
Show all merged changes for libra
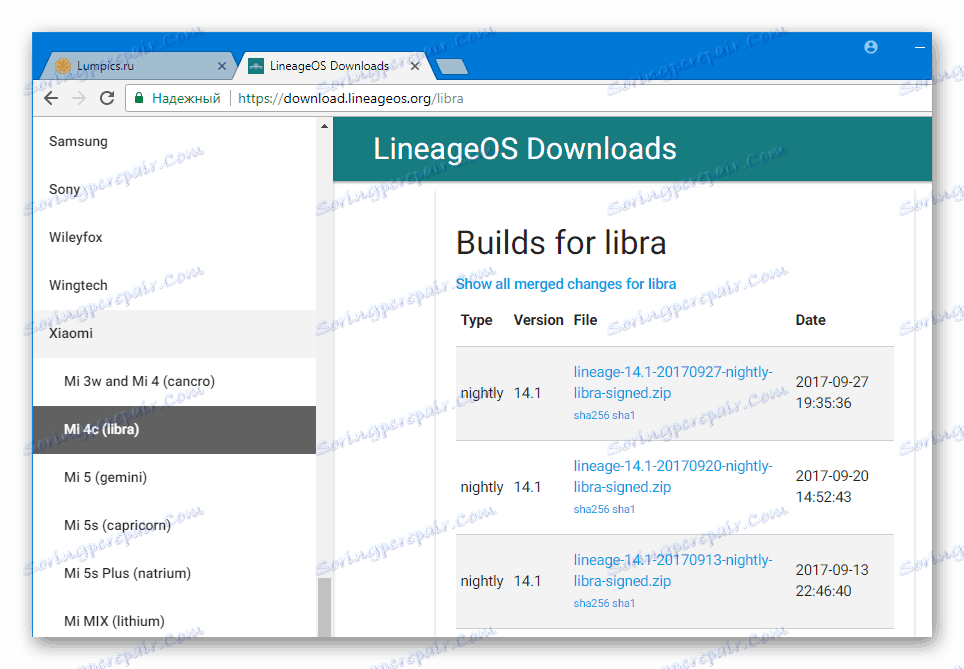tap(566, 284)
